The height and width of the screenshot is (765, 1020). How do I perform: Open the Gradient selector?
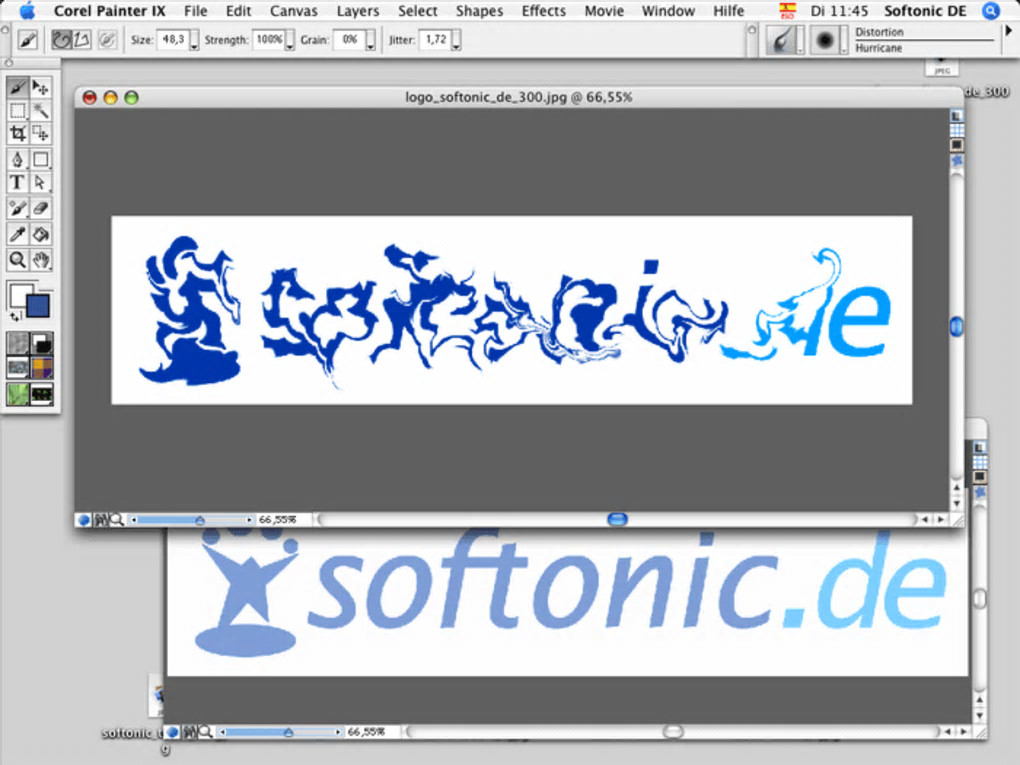click(x=42, y=343)
